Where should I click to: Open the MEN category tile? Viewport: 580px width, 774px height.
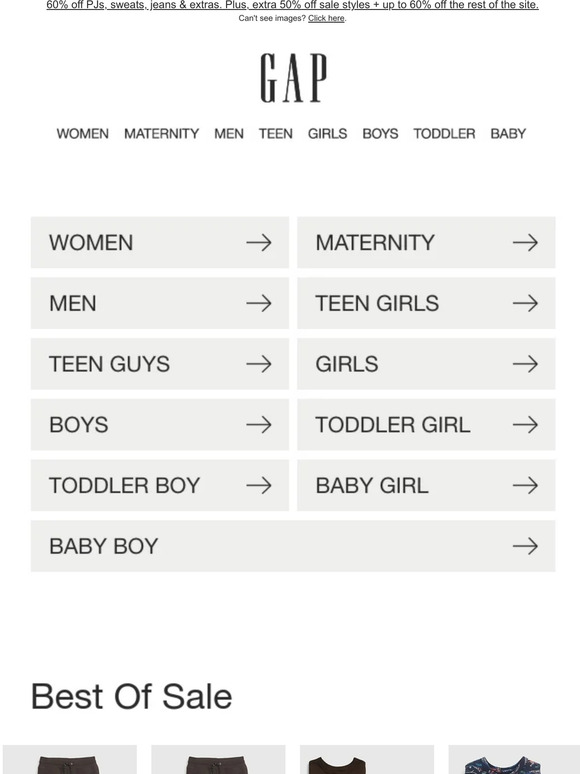pos(160,303)
